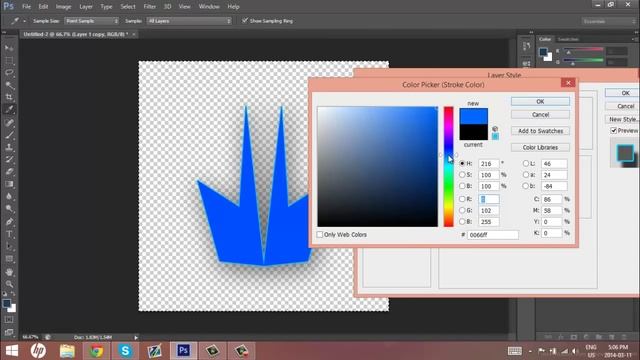Pick a color in the saturation field
The height and width of the screenshot is (360, 640).
378,167
